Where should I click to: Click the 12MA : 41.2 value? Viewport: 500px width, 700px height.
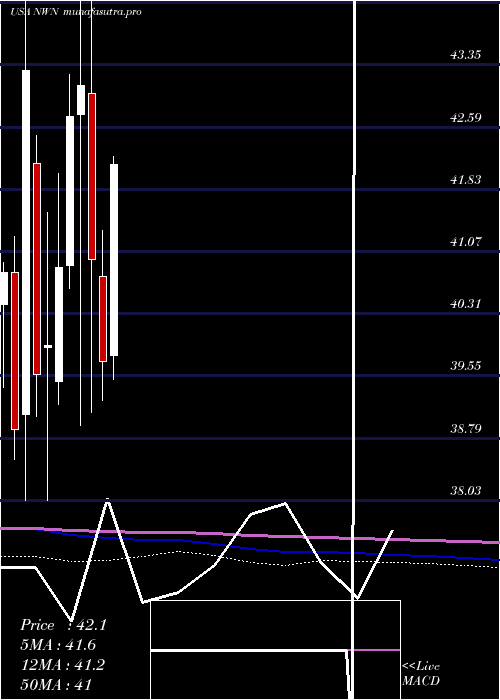click(63, 665)
